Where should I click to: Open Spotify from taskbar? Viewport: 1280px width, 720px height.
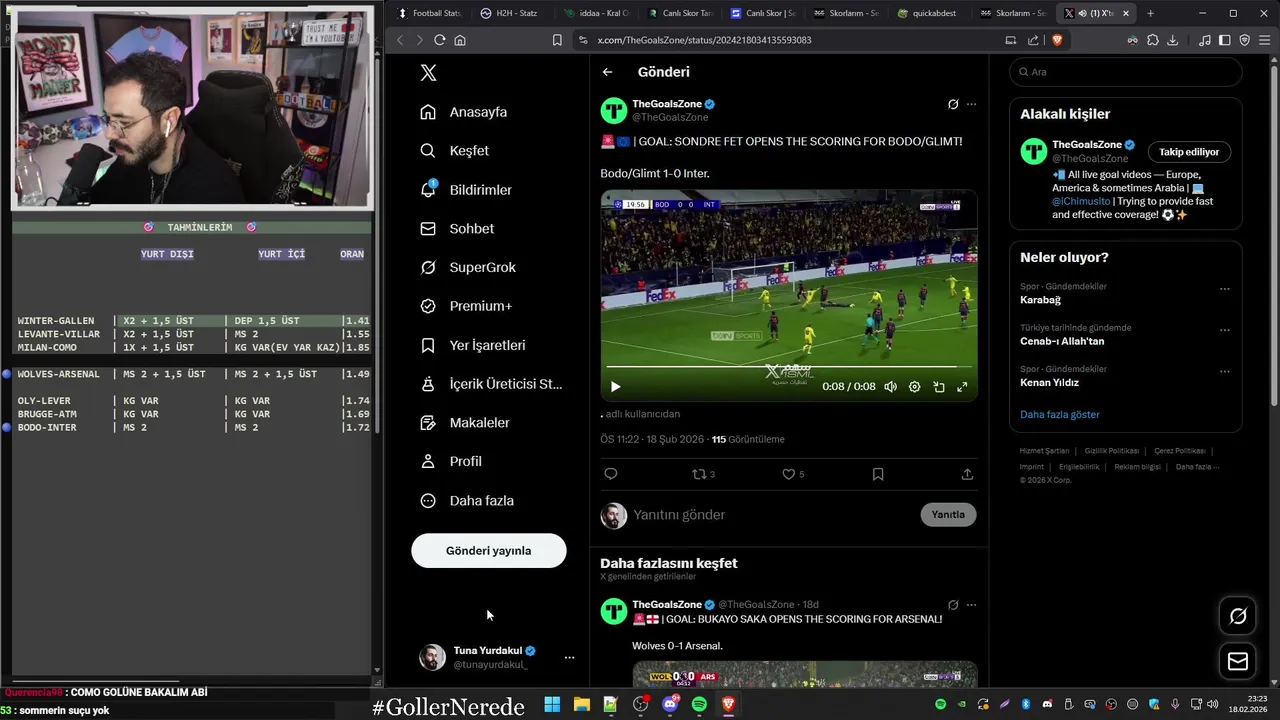point(699,705)
